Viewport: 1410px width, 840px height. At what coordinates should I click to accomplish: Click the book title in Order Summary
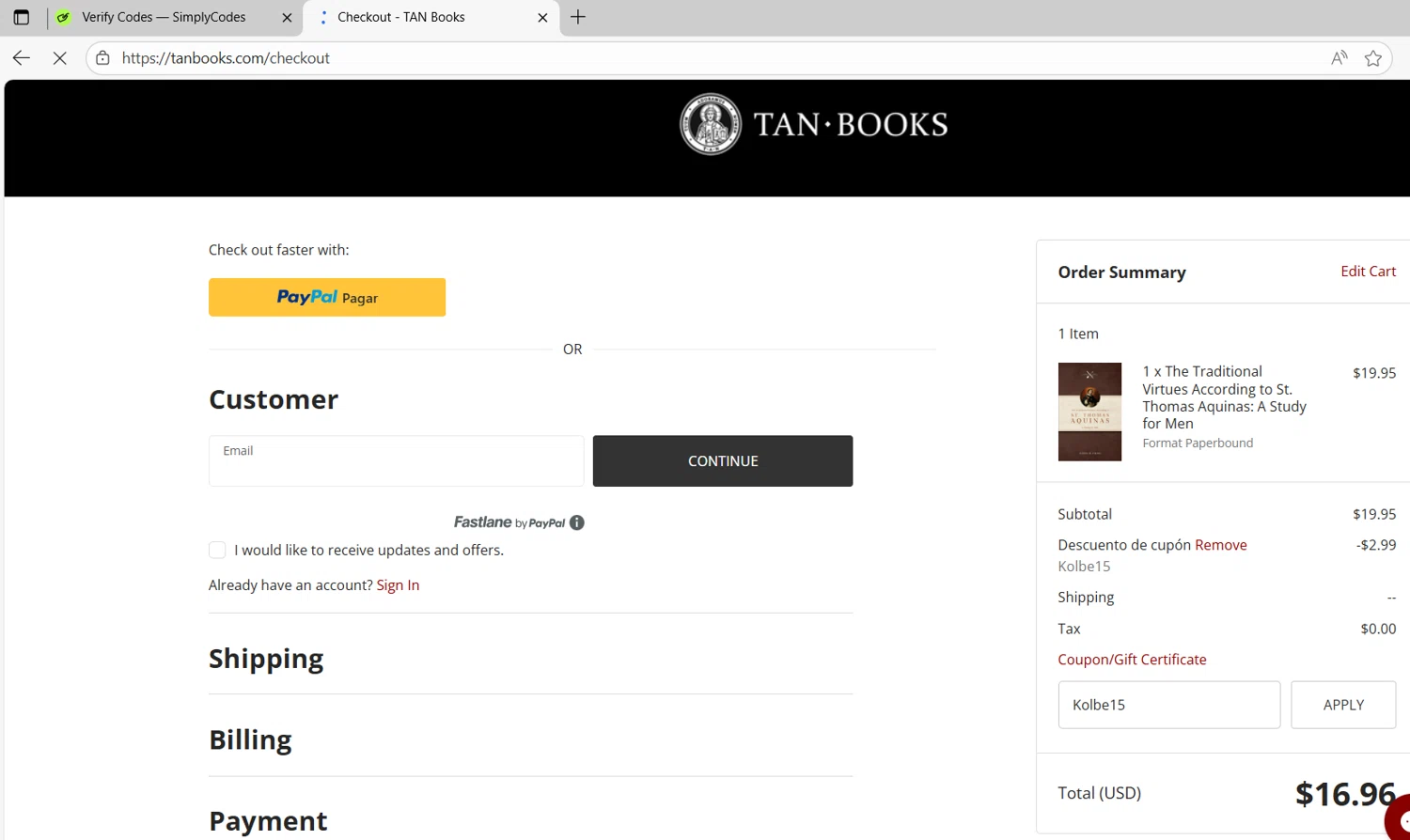pos(1224,397)
